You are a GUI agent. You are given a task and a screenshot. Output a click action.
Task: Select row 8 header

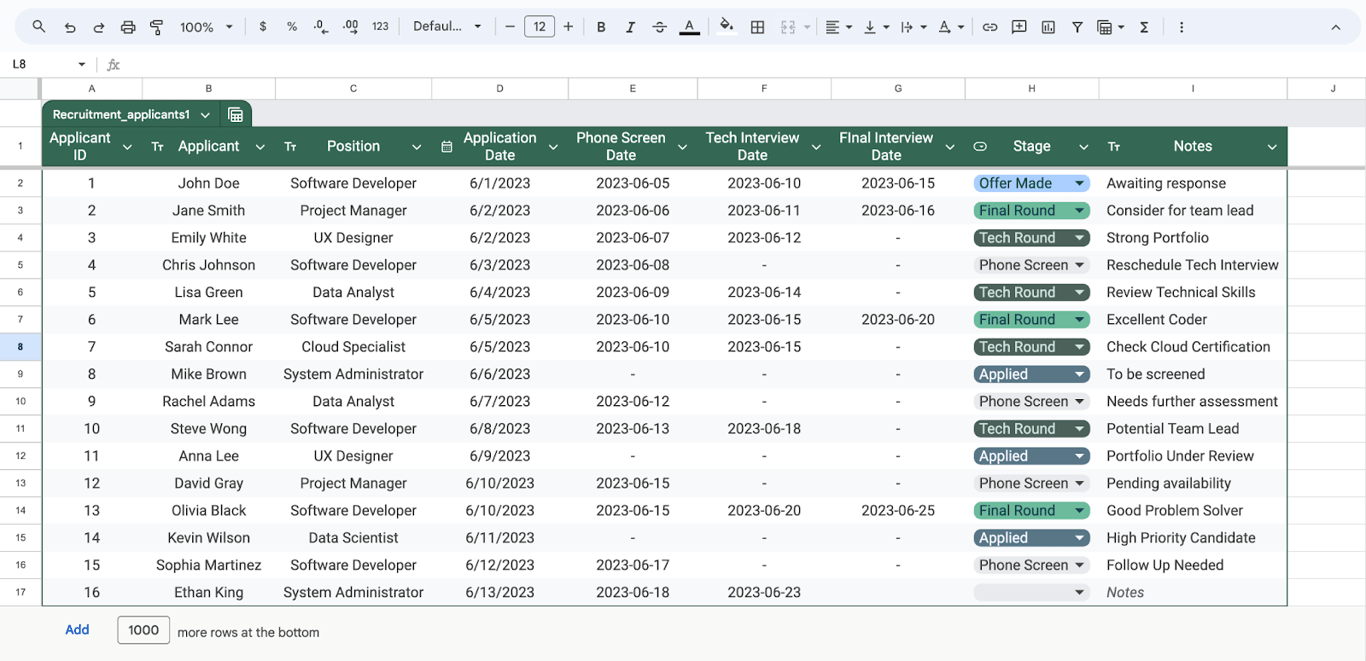point(20,347)
